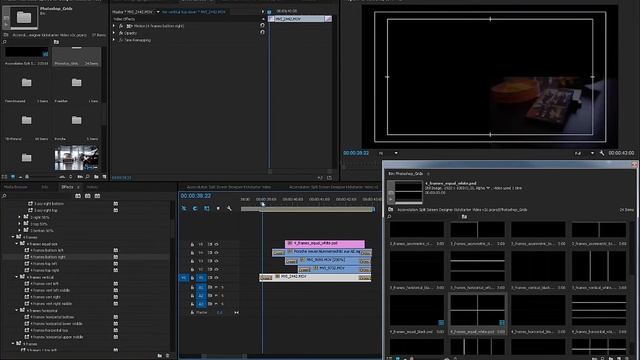Screen dimensions: 640x360
Task: Open Program Monitor settings wrench icon
Action: [x=602, y=153]
